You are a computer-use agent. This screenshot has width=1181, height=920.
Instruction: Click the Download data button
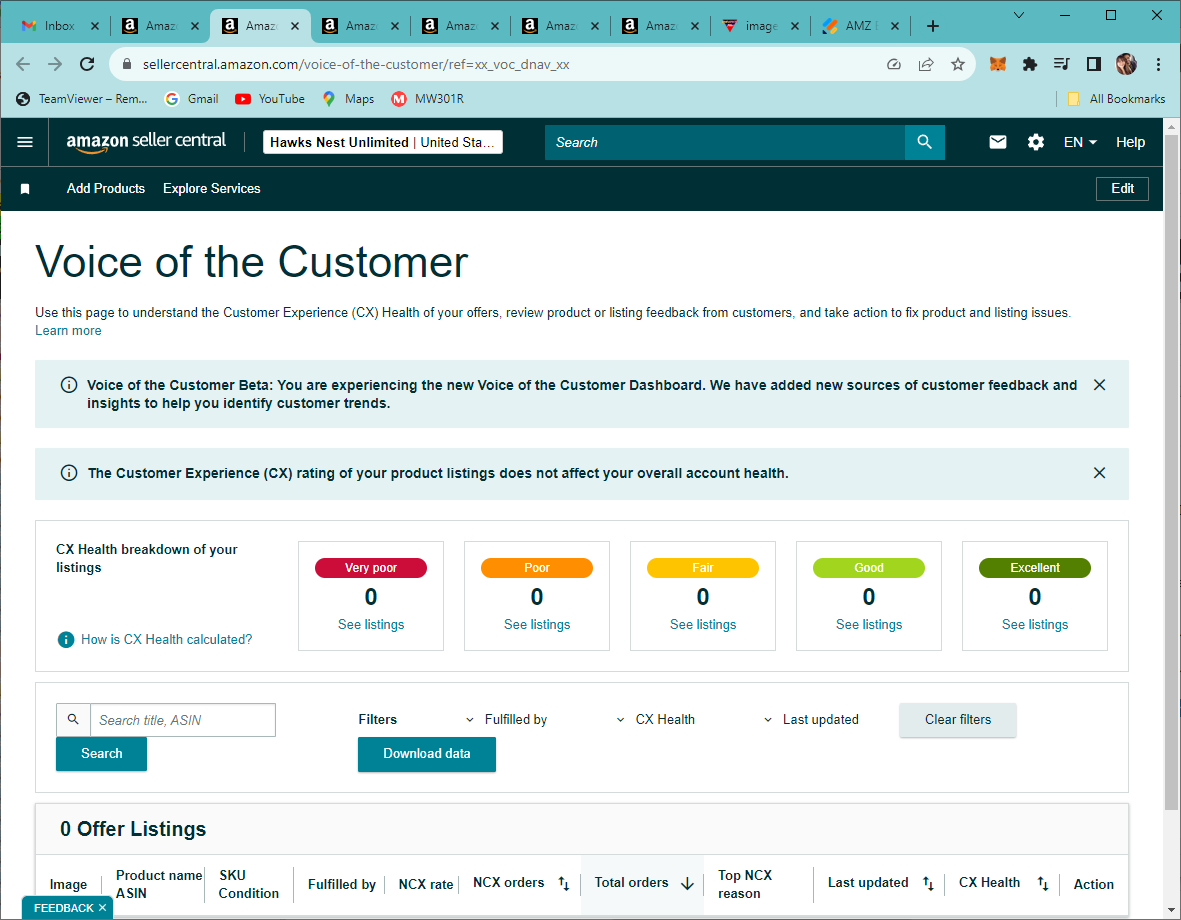(426, 753)
